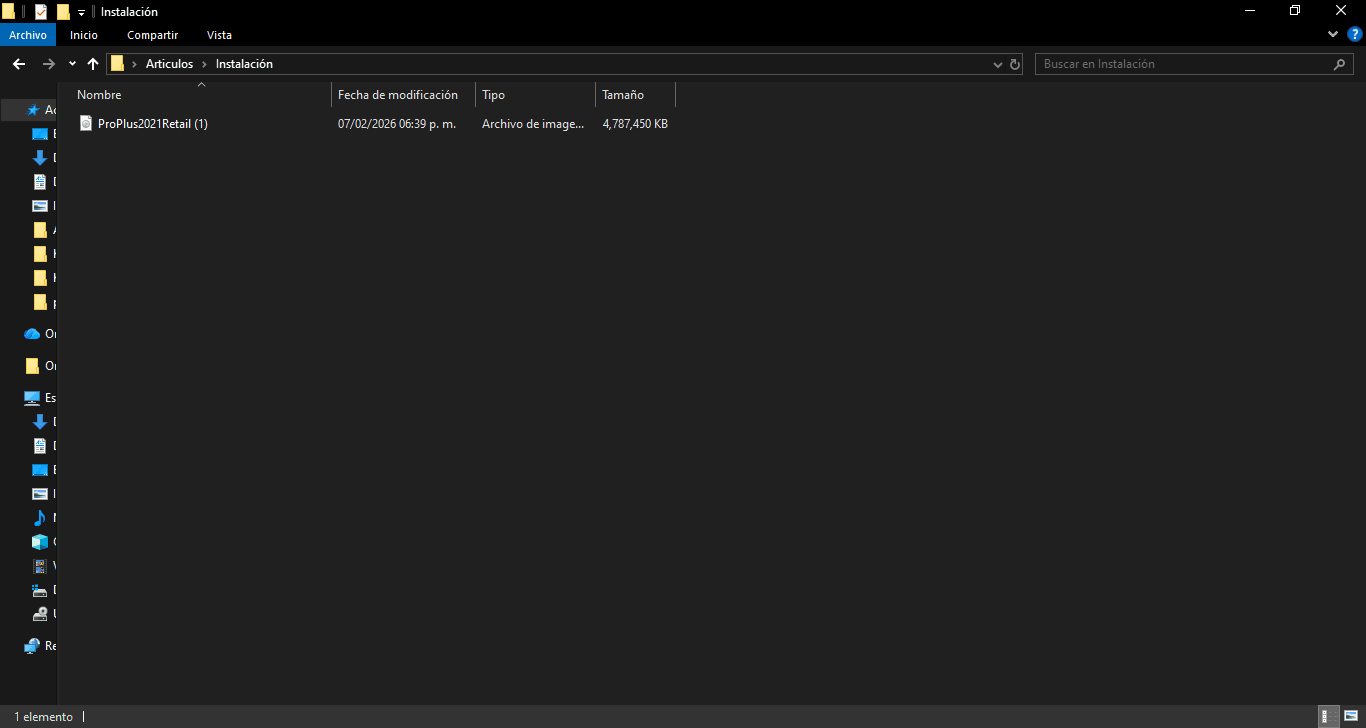Expand the breadcrumb chevron before Articulos
Image resolution: width=1366 pixels, height=728 pixels.
pos(134,64)
